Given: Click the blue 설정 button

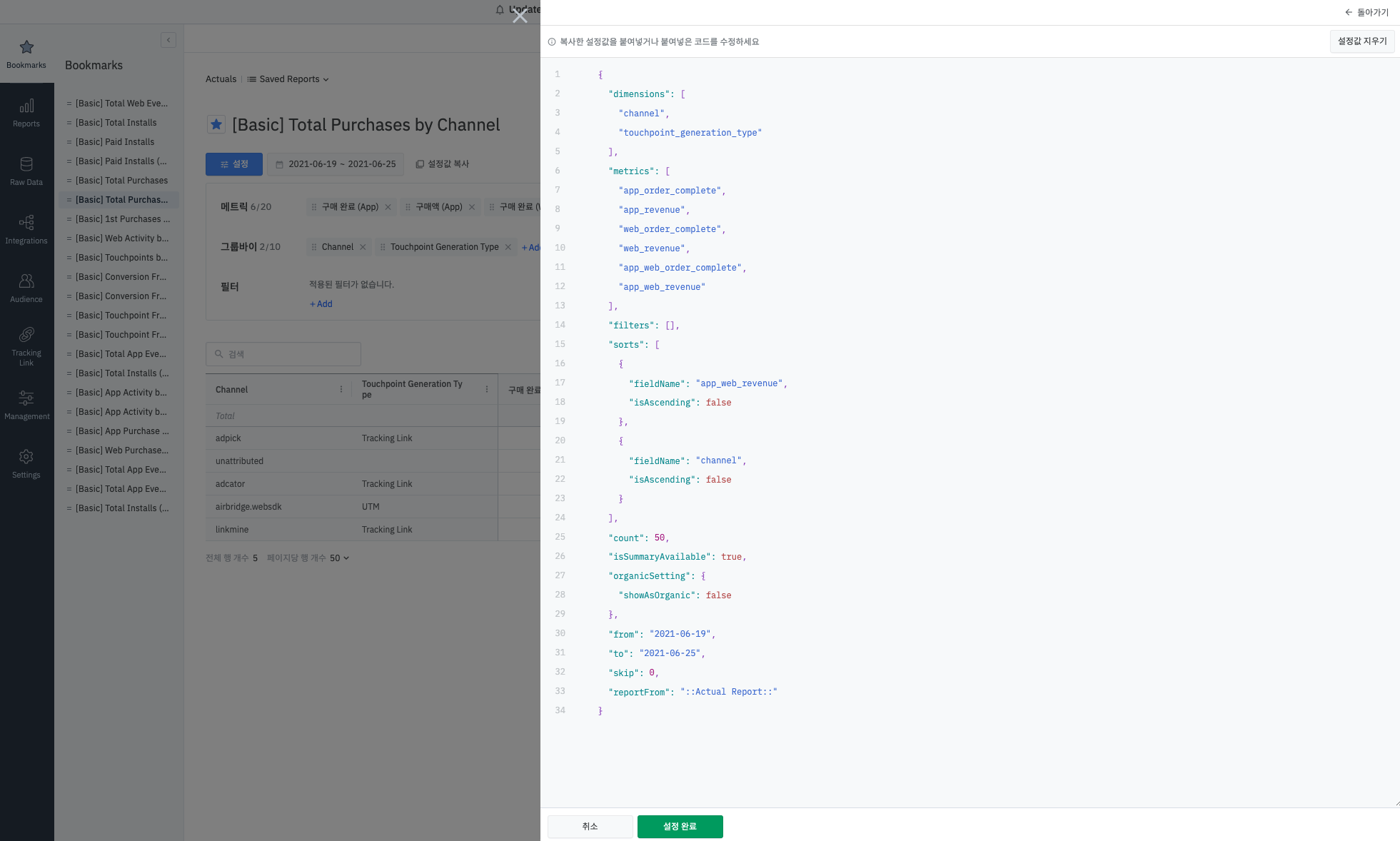Looking at the screenshot, I should tap(234, 164).
